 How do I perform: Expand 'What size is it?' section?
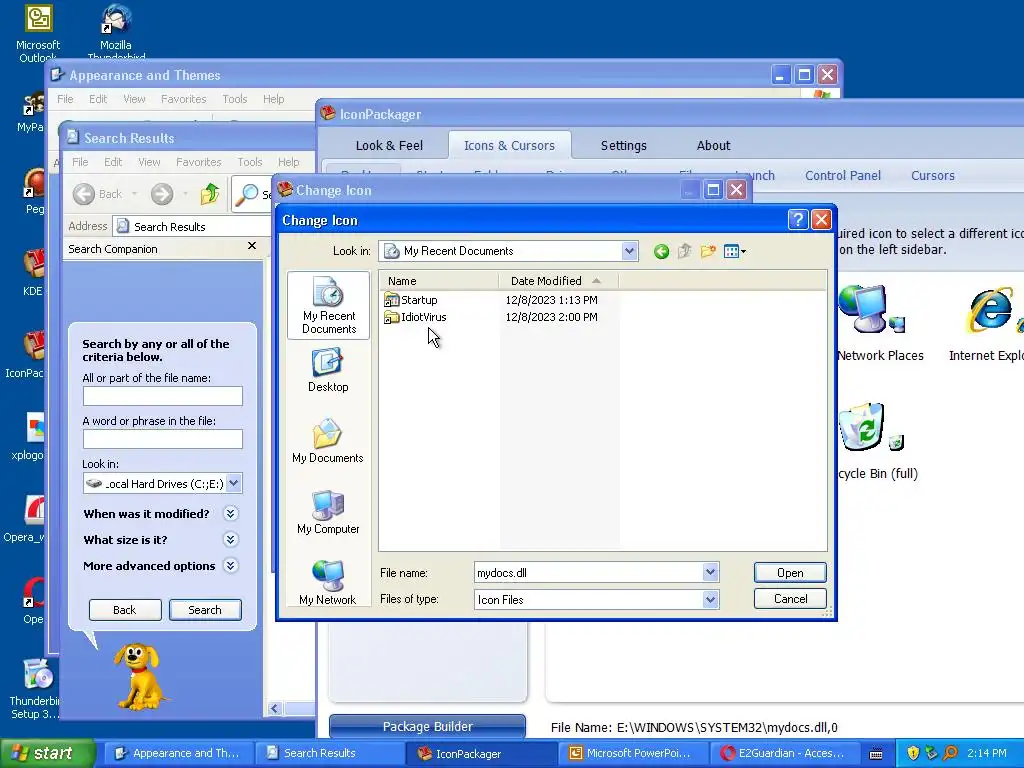point(231,539)
